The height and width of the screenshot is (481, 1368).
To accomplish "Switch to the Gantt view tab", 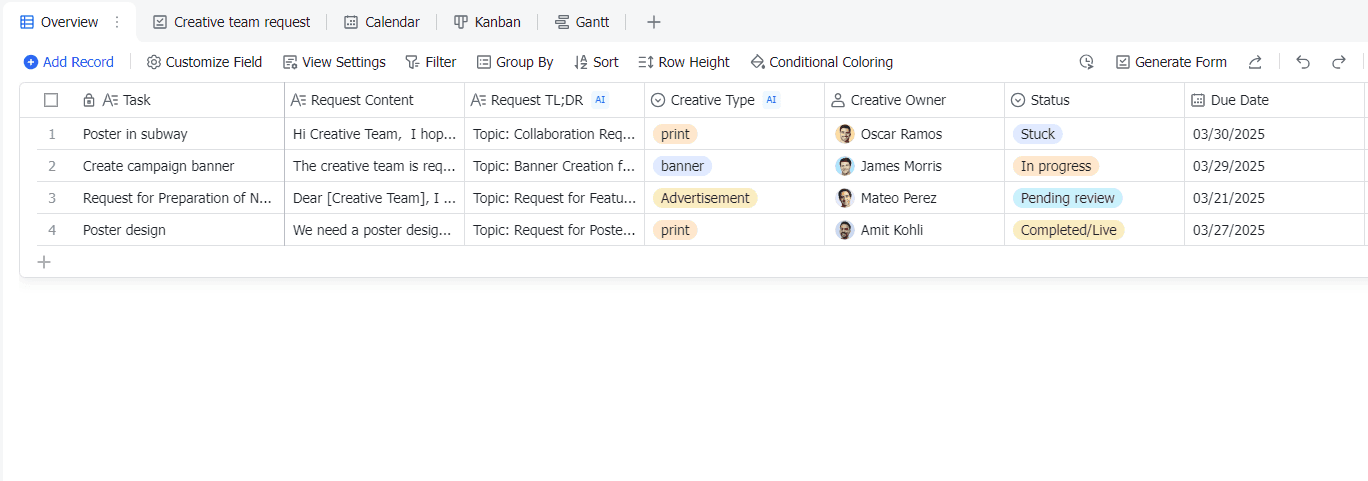I will 582,22.
